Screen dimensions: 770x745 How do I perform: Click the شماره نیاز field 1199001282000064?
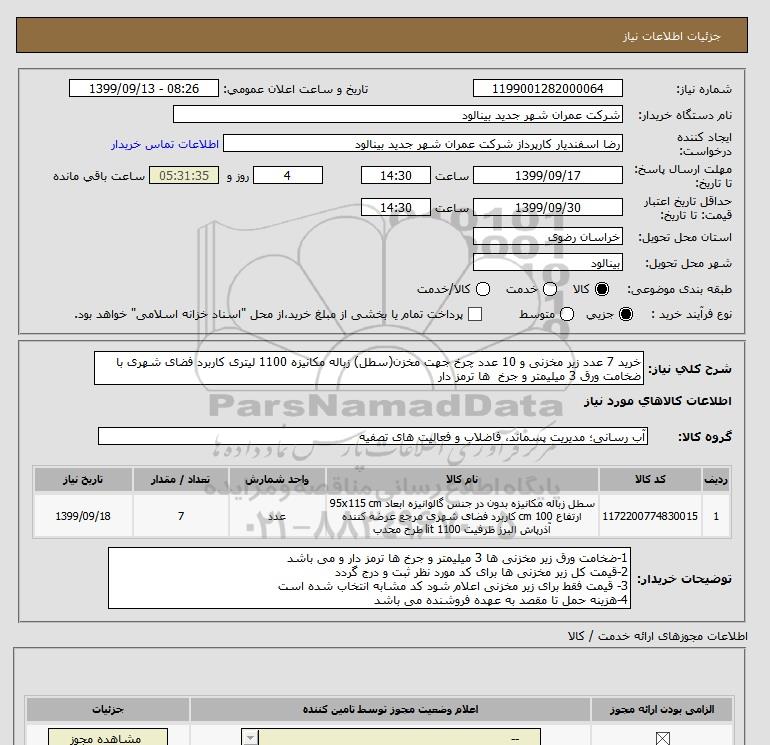click(548, 89)
